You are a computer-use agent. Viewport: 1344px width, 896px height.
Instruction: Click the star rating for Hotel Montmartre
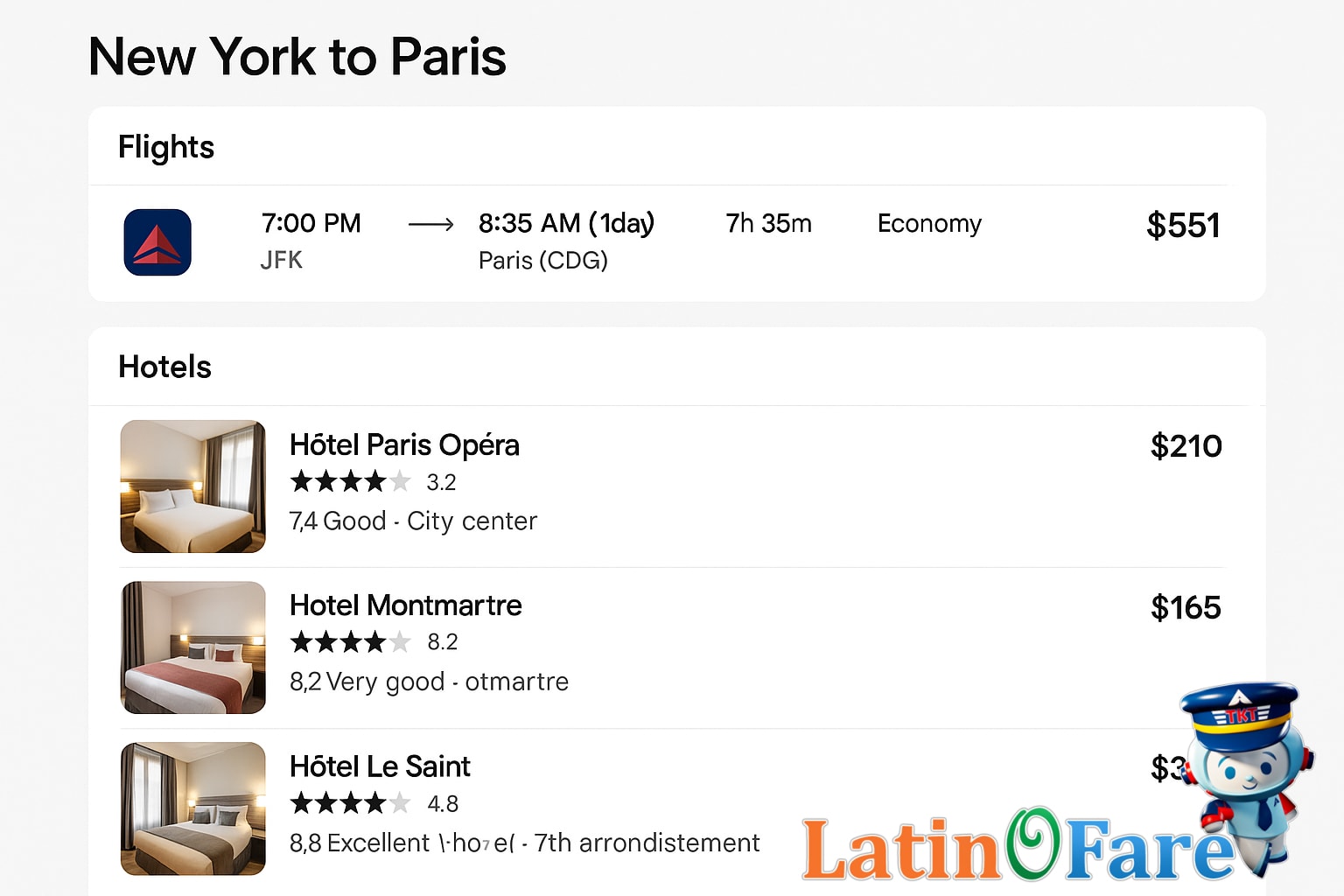[350, 641]
